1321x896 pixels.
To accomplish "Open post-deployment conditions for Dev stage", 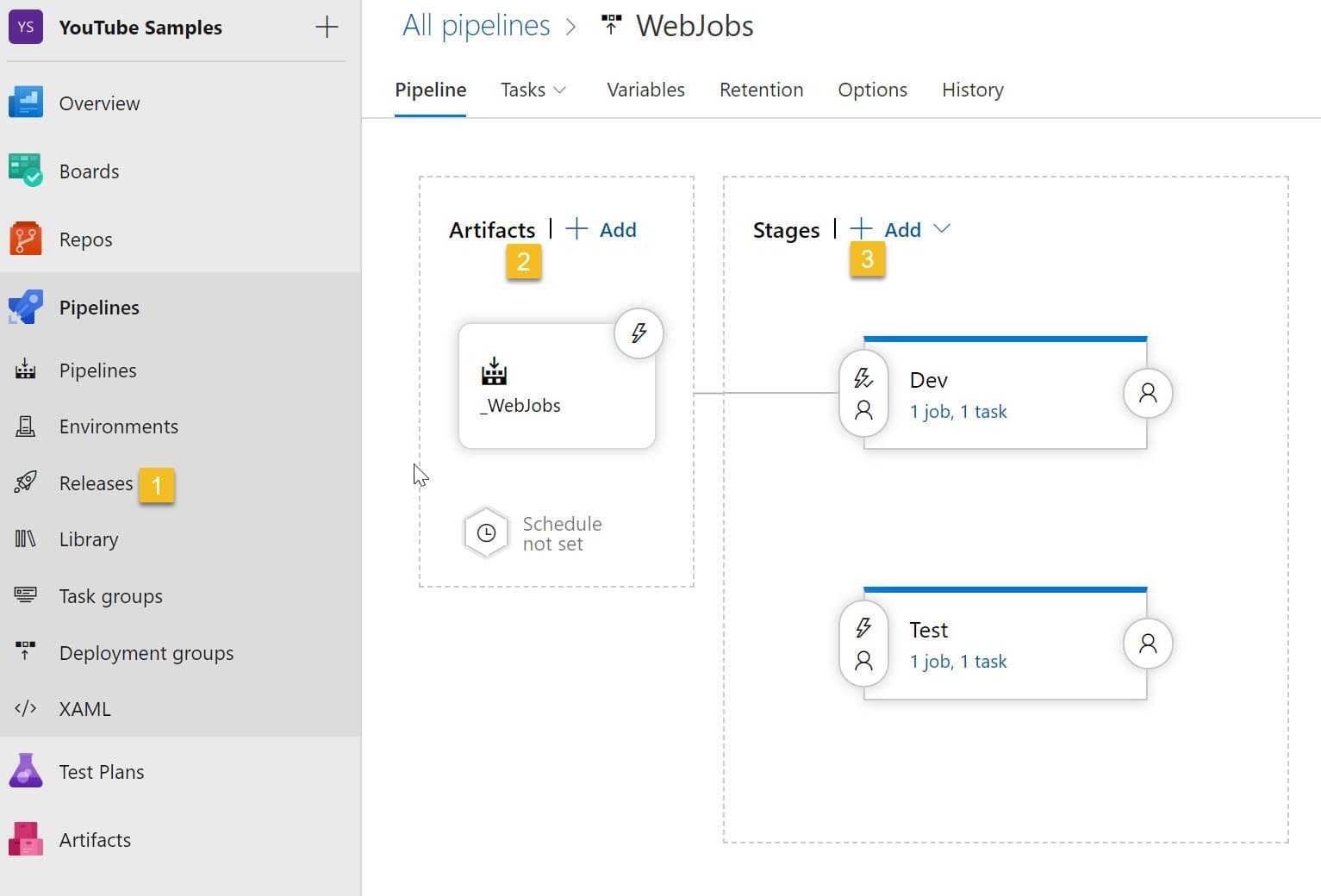I will pyautogui.click(x=1148, y=394).
